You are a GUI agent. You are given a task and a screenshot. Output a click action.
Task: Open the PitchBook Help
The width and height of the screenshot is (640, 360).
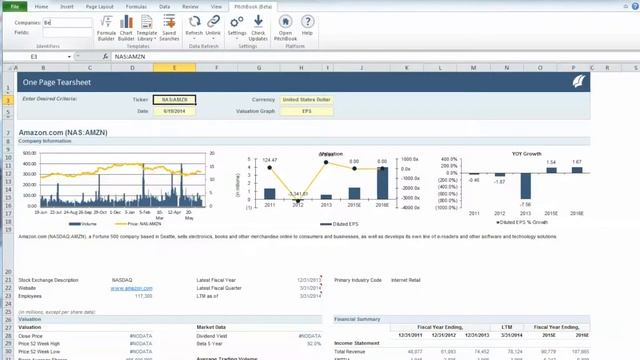click(x=307, y=25)
